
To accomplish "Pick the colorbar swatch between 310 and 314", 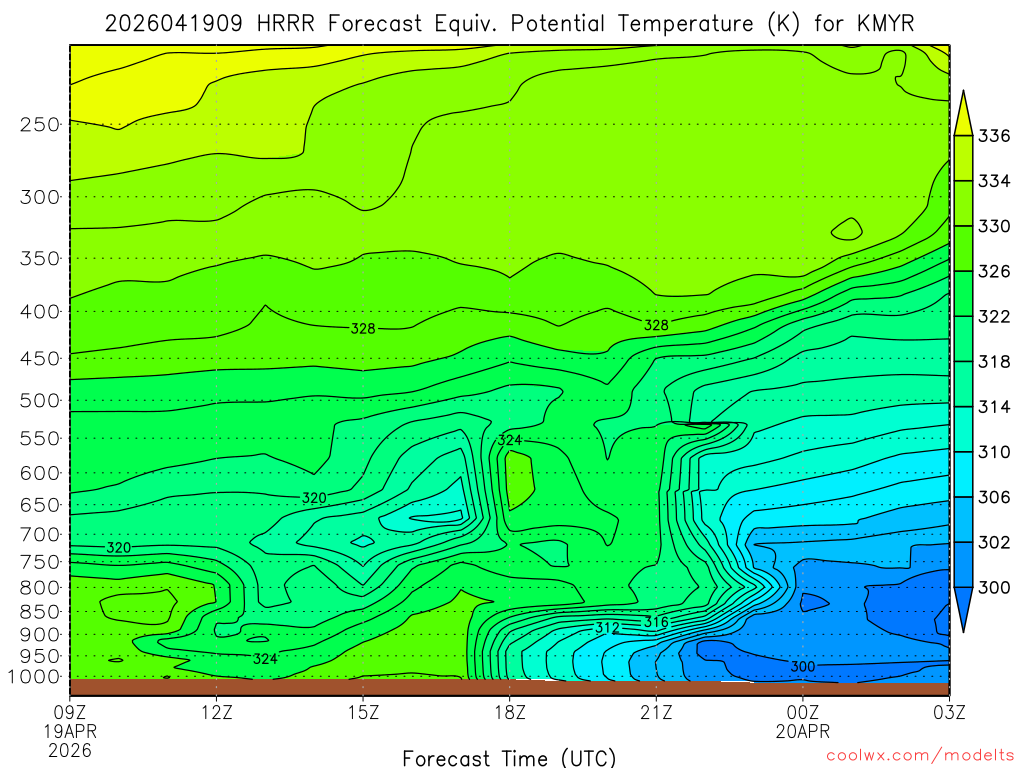I will click(x=963, y=429).
